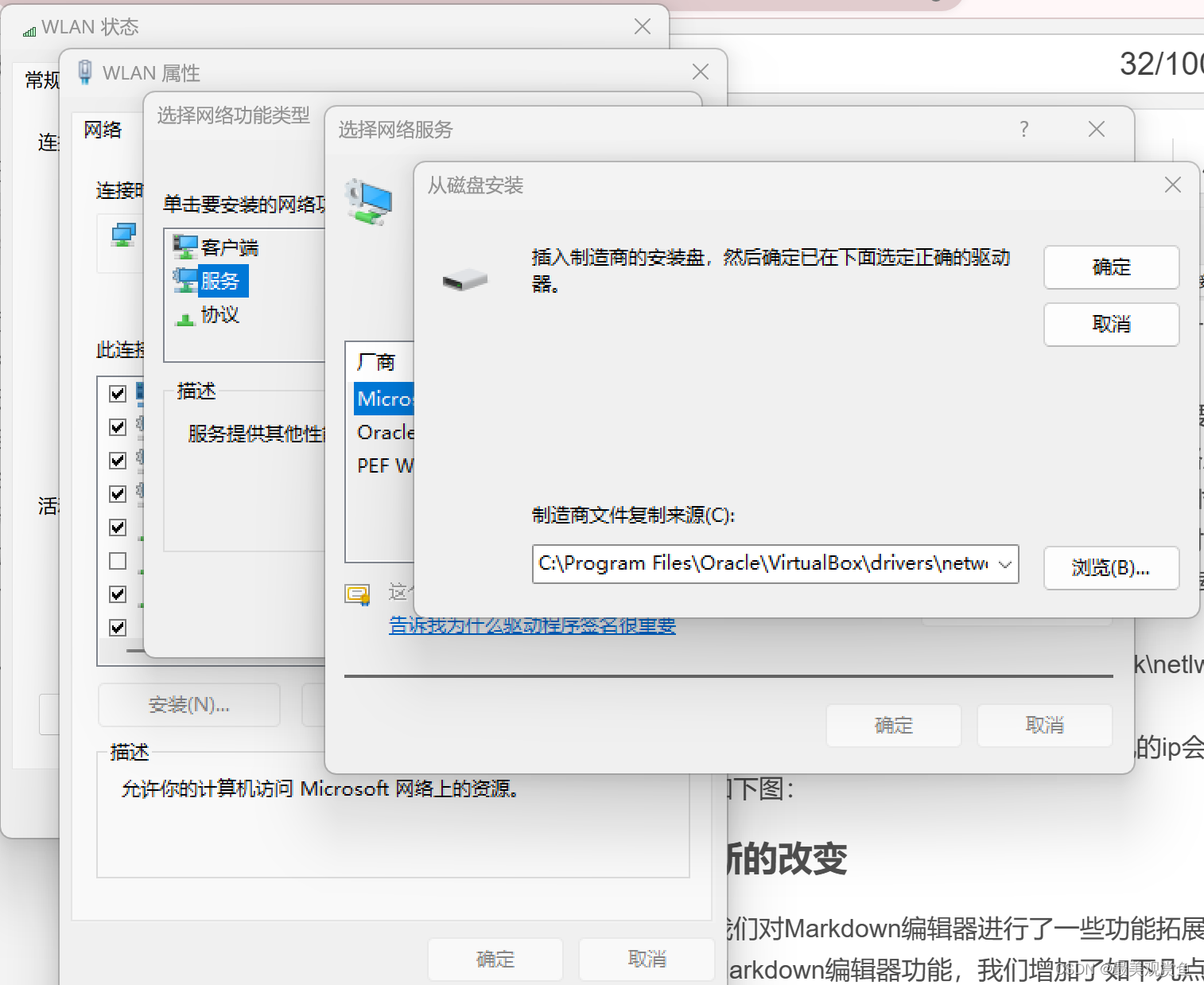
Task: Click the network service computer icon
Action: pos(369,201)
